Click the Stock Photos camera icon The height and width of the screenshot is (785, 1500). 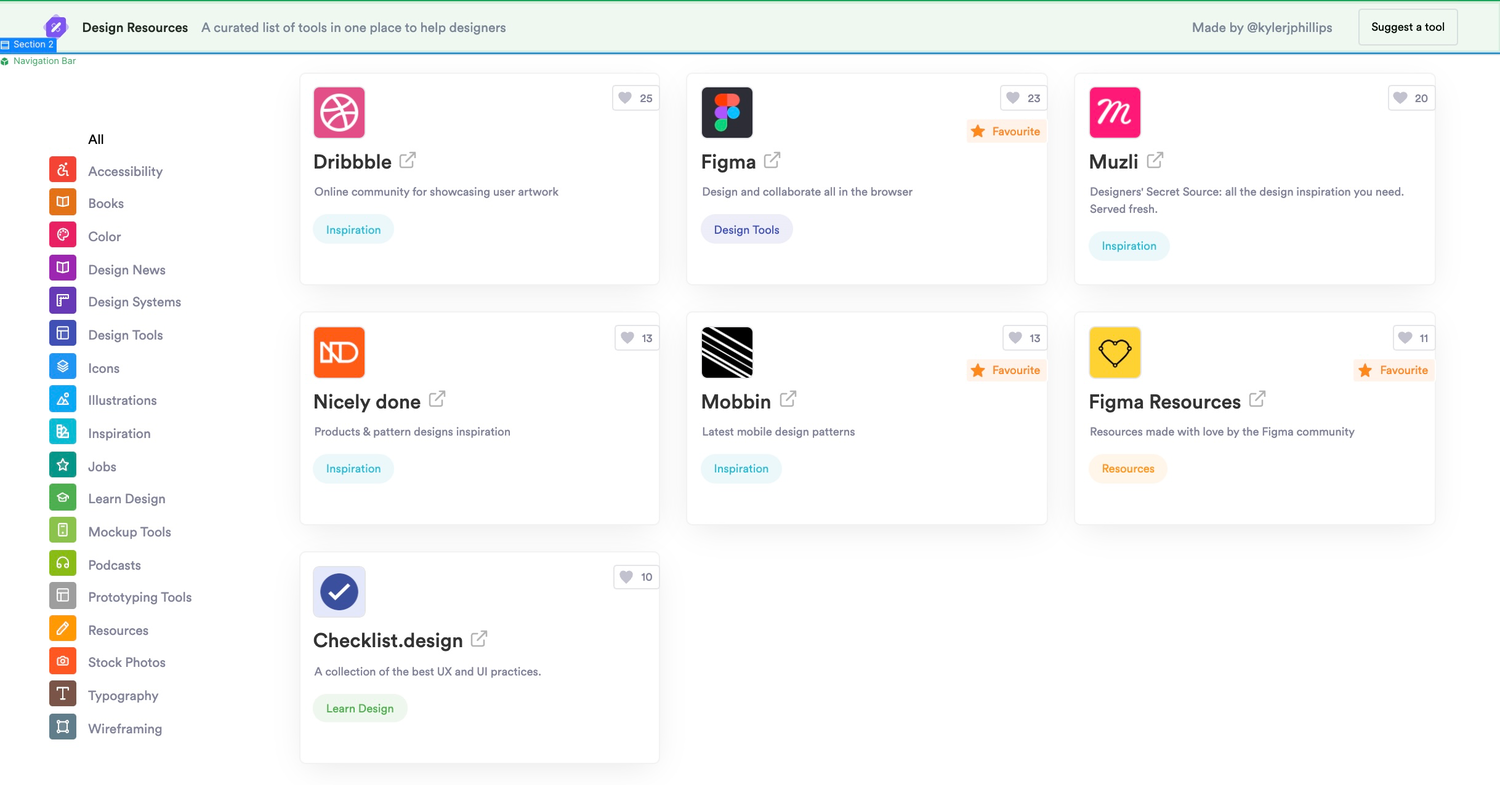coord(63,661)
